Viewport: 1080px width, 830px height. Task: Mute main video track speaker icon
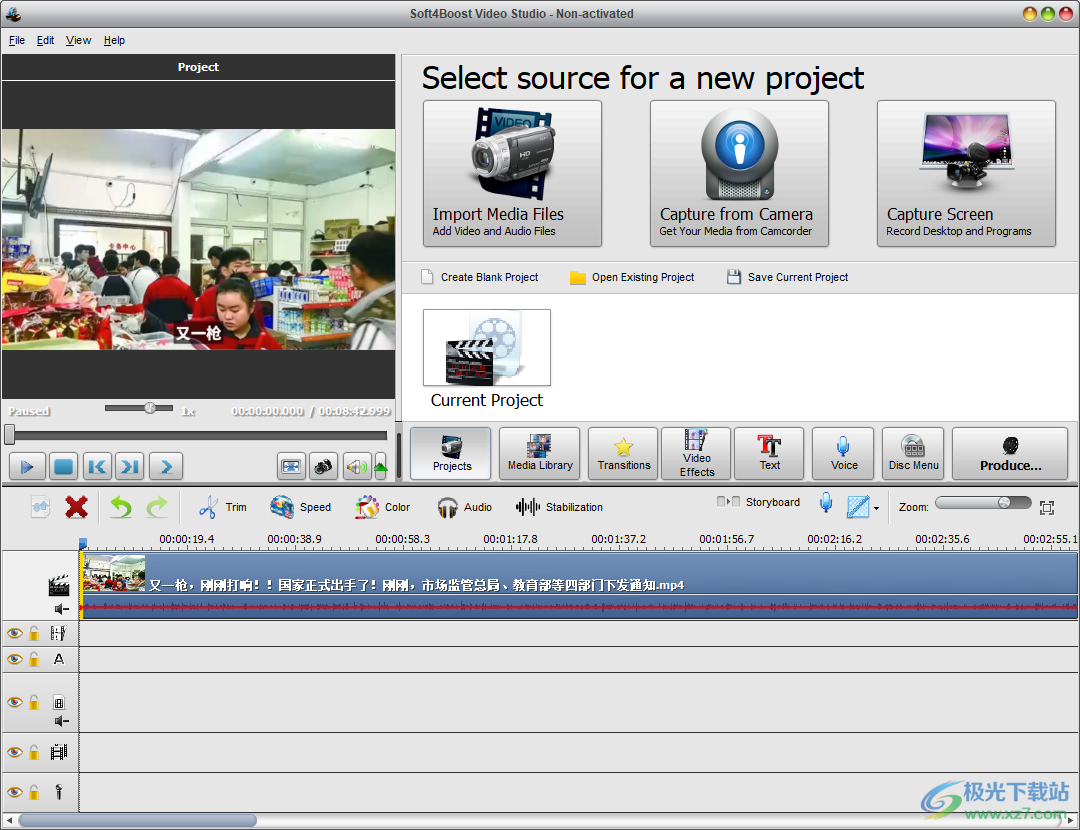pyautogui.click(x=61, y=609)
